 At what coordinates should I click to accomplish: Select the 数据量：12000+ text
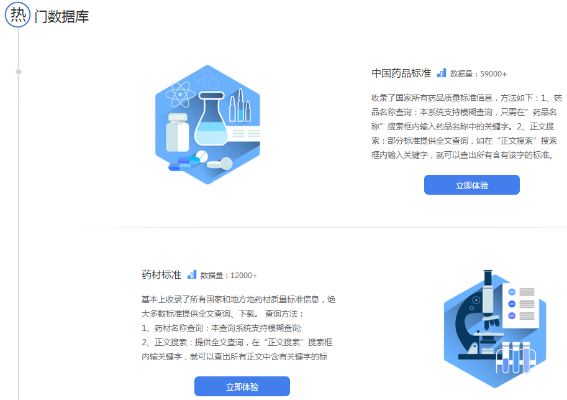point(229,275)
